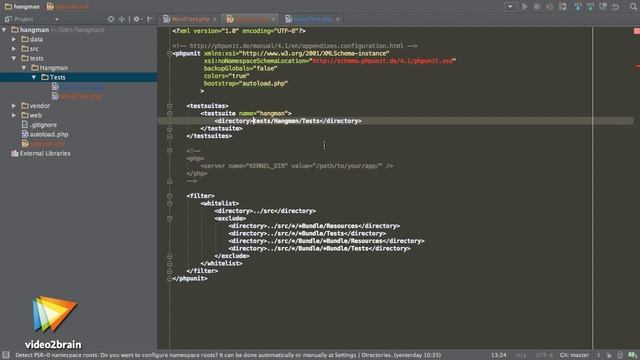Click the hide Project panel icon

(x=150, y=19)
